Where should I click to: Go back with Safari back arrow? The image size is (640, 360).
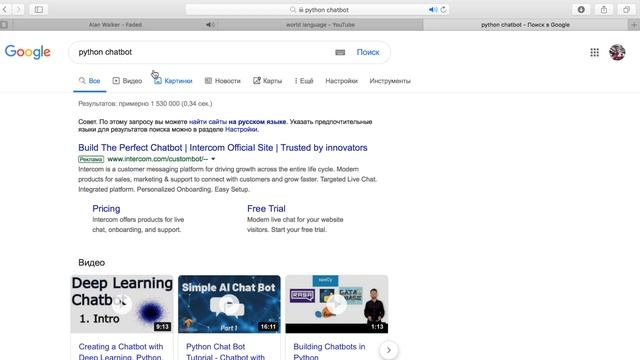point(4,9)
